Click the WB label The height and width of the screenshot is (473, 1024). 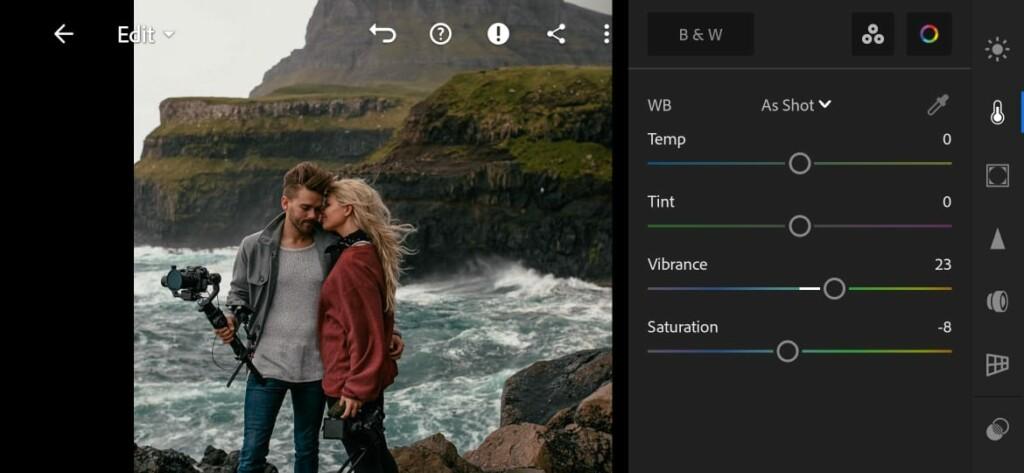tap(659, 105)
